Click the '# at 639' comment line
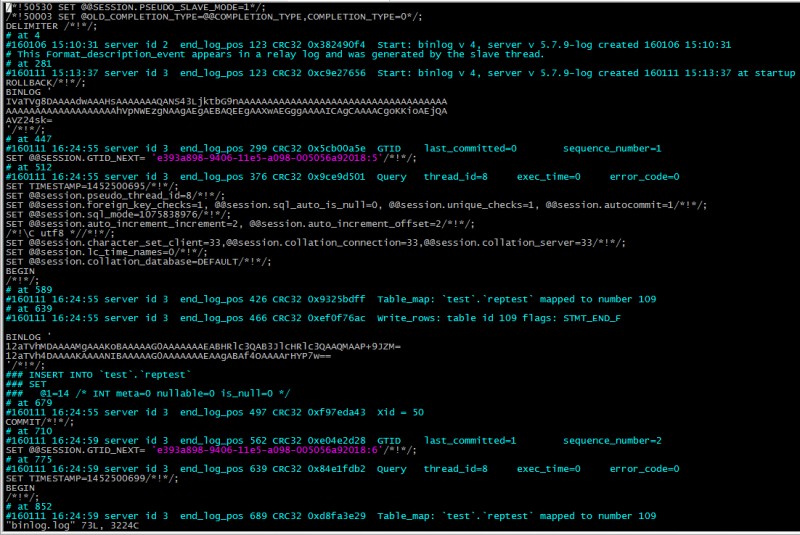 (x=29, y=309)
